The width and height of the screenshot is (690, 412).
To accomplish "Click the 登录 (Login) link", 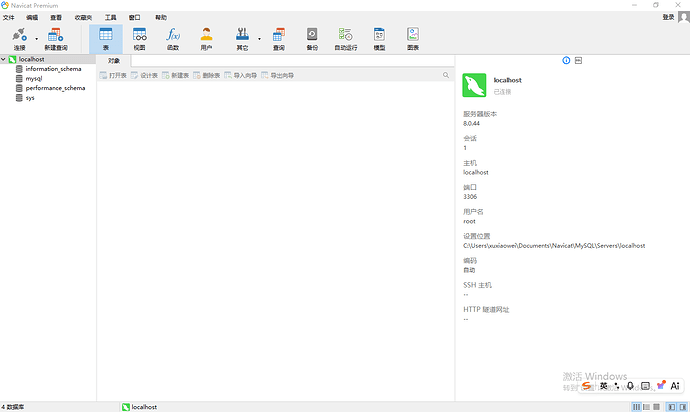I will [668, 17].
